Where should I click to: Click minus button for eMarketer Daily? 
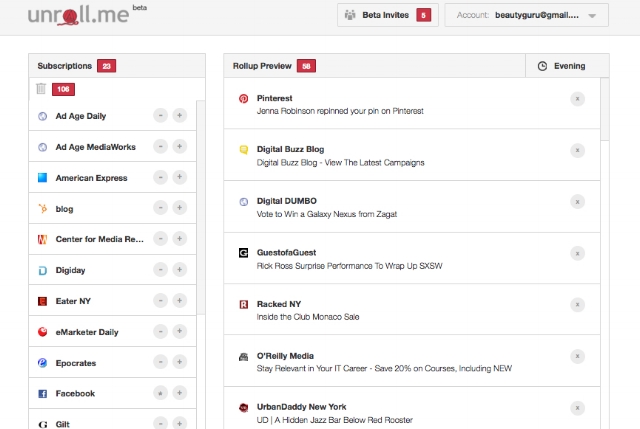pyautogui.click(x=160, y=331)
